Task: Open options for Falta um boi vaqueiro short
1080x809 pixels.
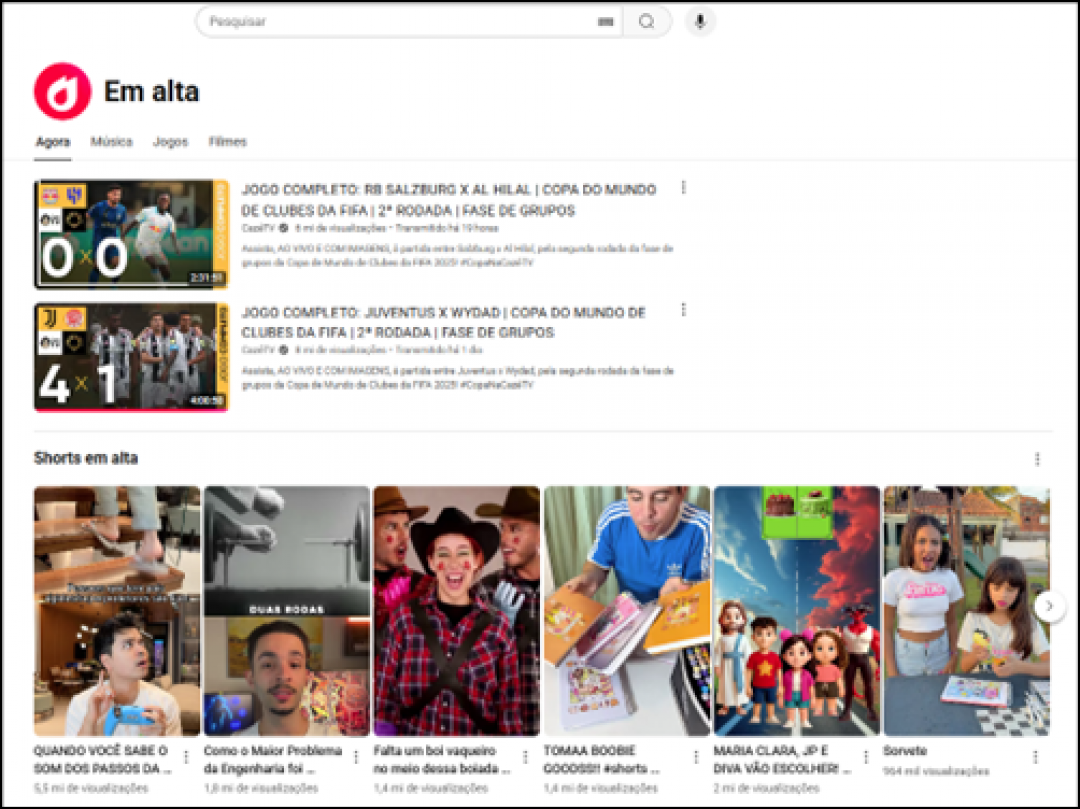Action: [x=526, y=757]
